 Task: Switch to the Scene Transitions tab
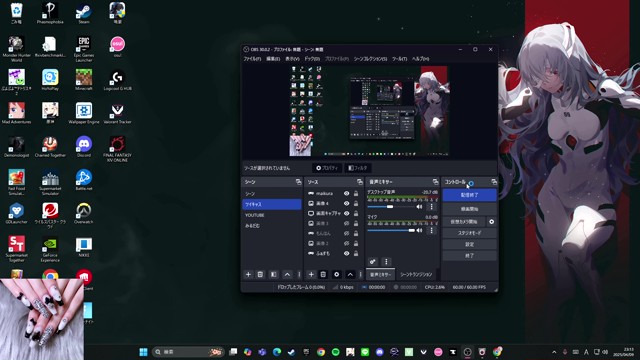point(416,275)
